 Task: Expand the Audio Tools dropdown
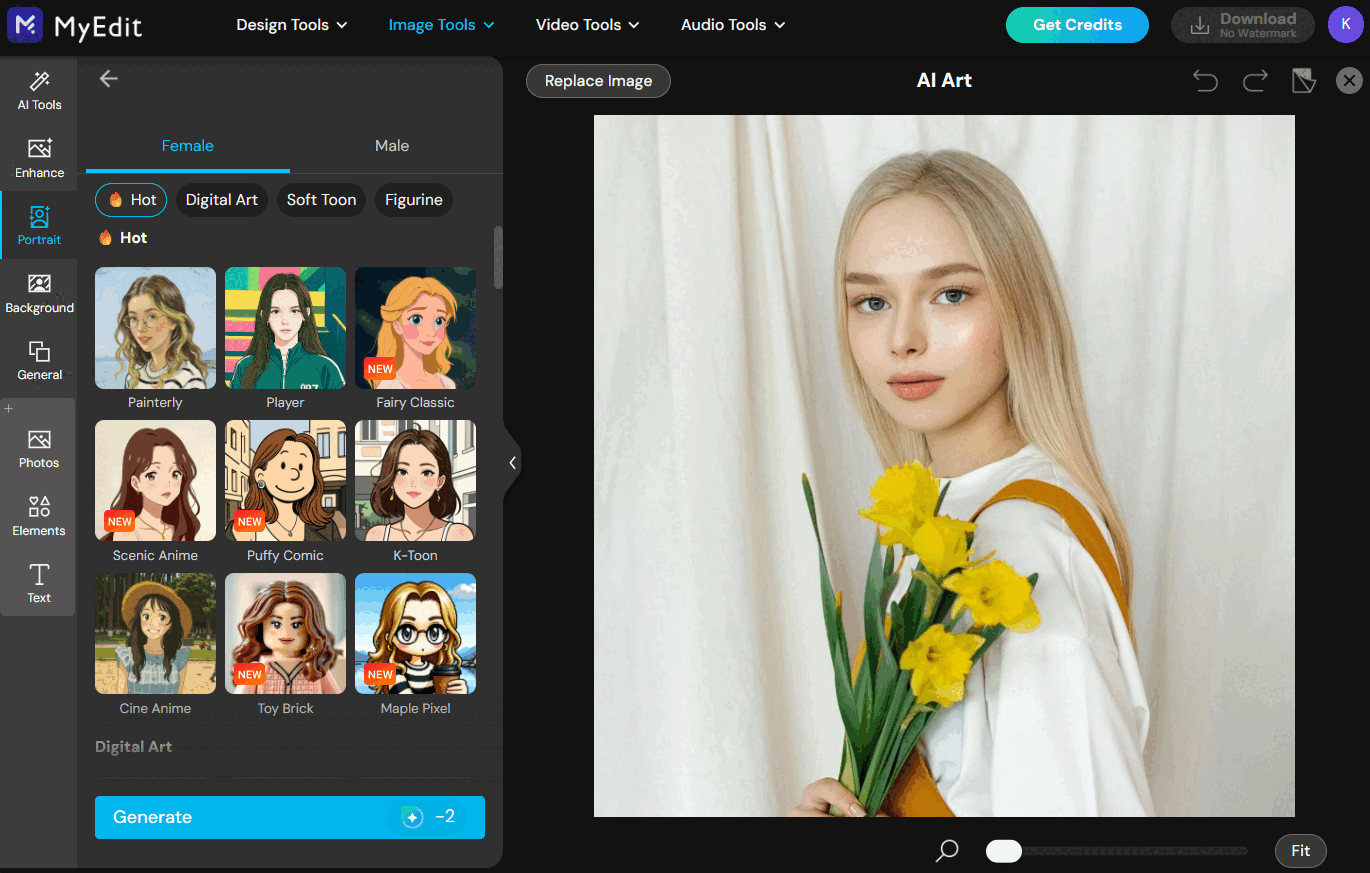pyautogui.click(x=732, y=24)
